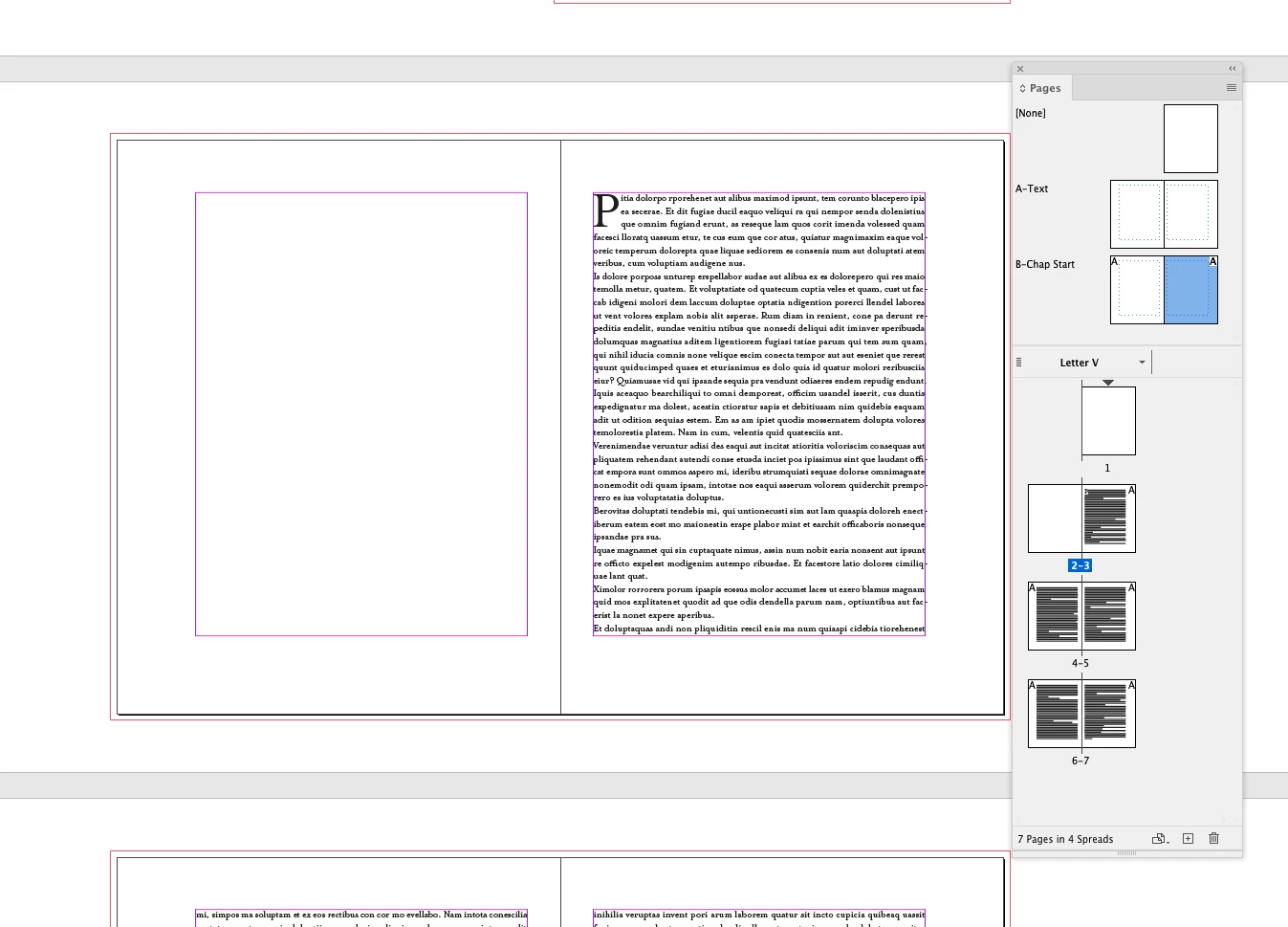Click the Pages tab collapse chevrons
Image resolution: width=1288 pixels, height=927 pixels.
coord(1022,88)
